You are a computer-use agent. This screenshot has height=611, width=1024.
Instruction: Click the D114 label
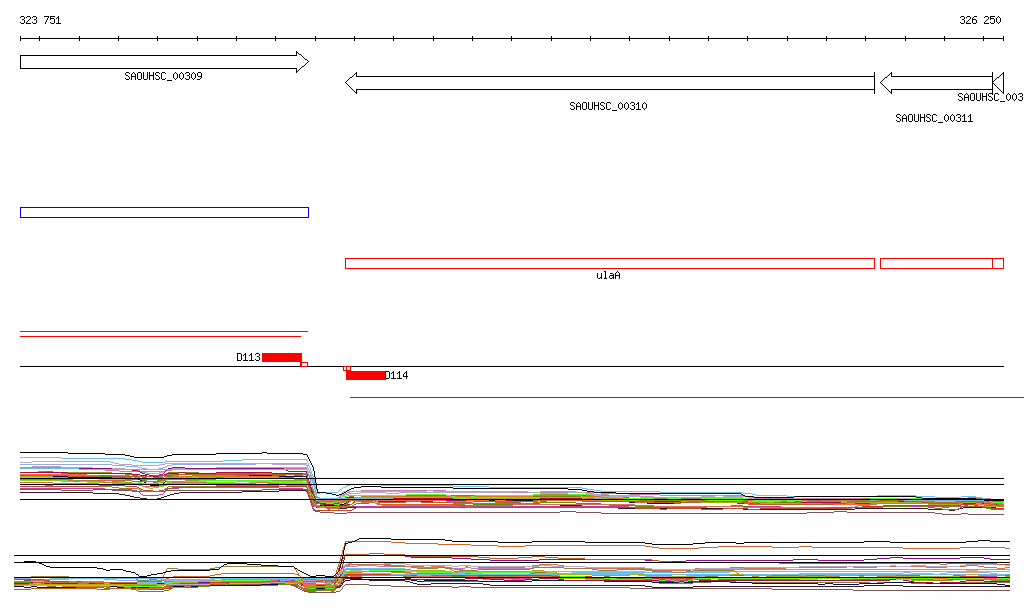[x=396, y=375]
